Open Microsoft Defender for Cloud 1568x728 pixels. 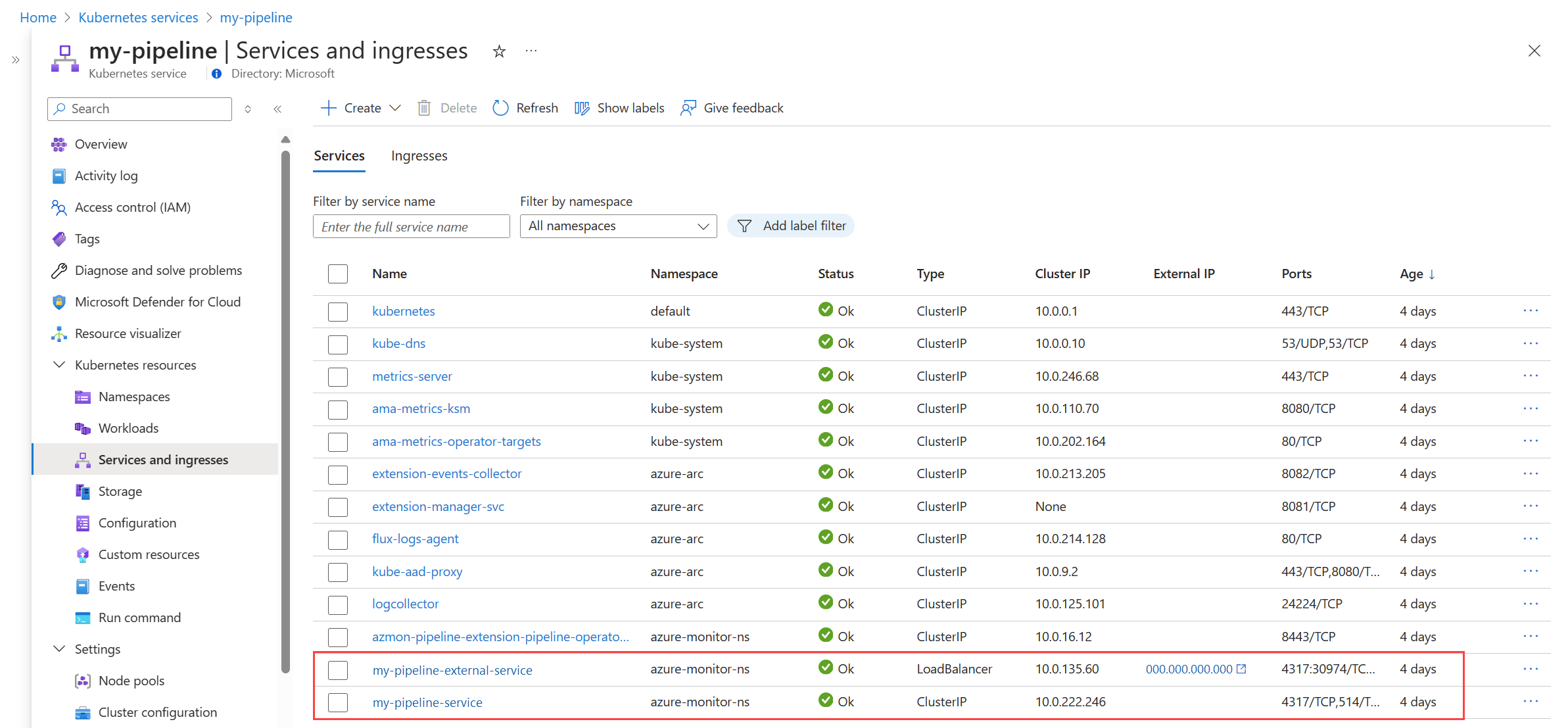[x=157, y=302]
